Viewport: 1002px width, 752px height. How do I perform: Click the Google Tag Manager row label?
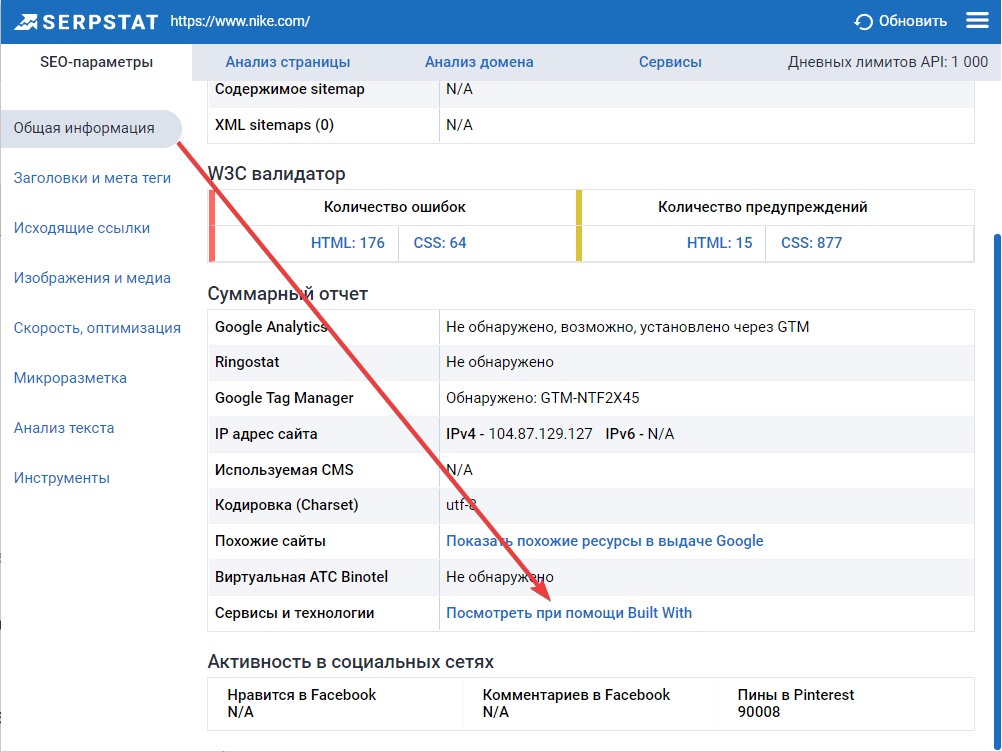click(x=284, y=398)
